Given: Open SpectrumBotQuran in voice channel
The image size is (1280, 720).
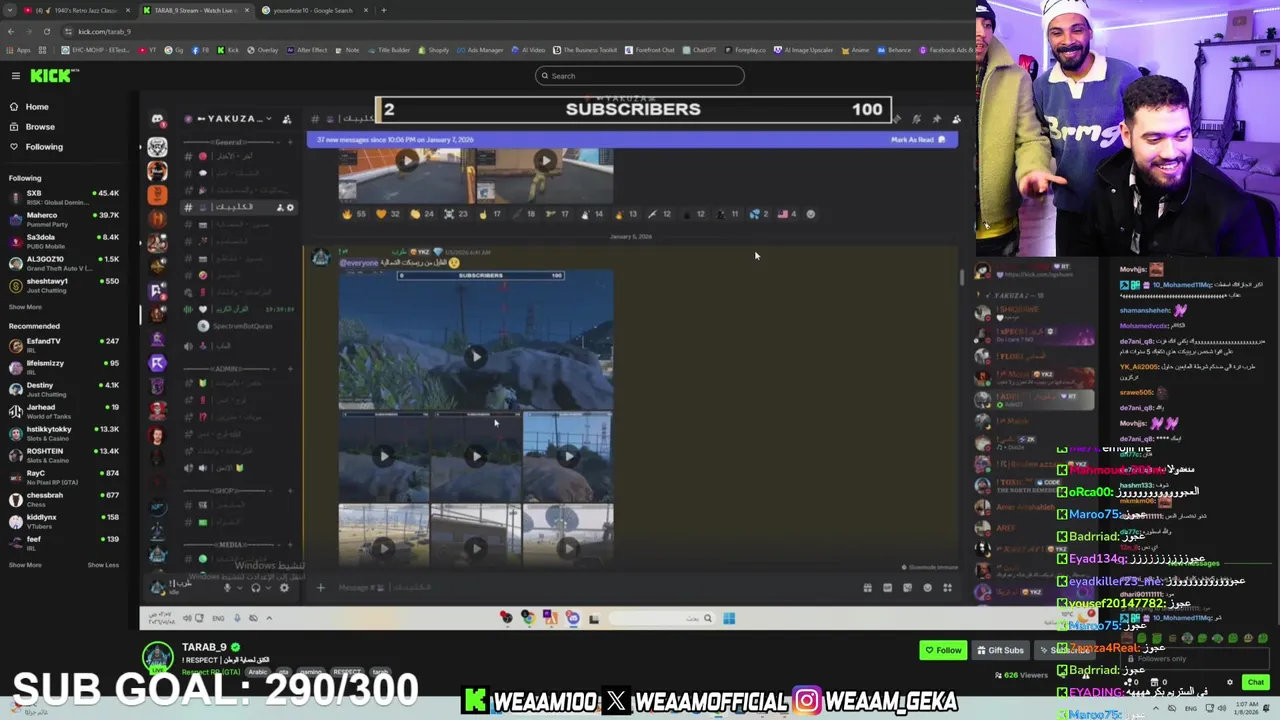Looking at the screenshot, I should coord(236,326).
